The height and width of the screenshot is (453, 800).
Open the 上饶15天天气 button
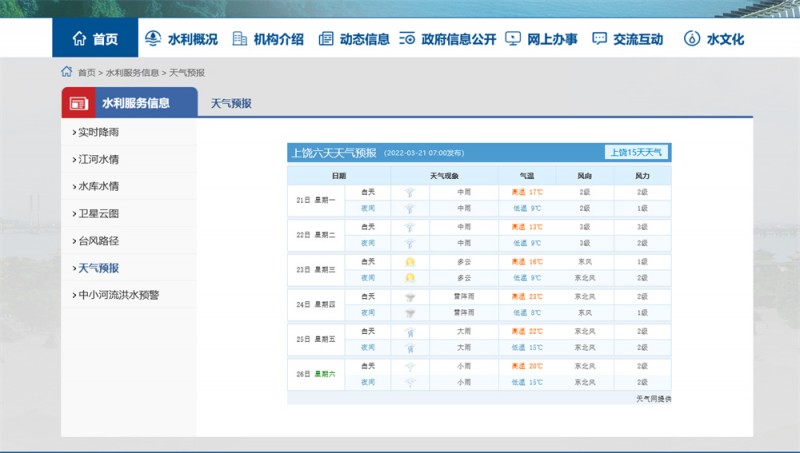636,152
